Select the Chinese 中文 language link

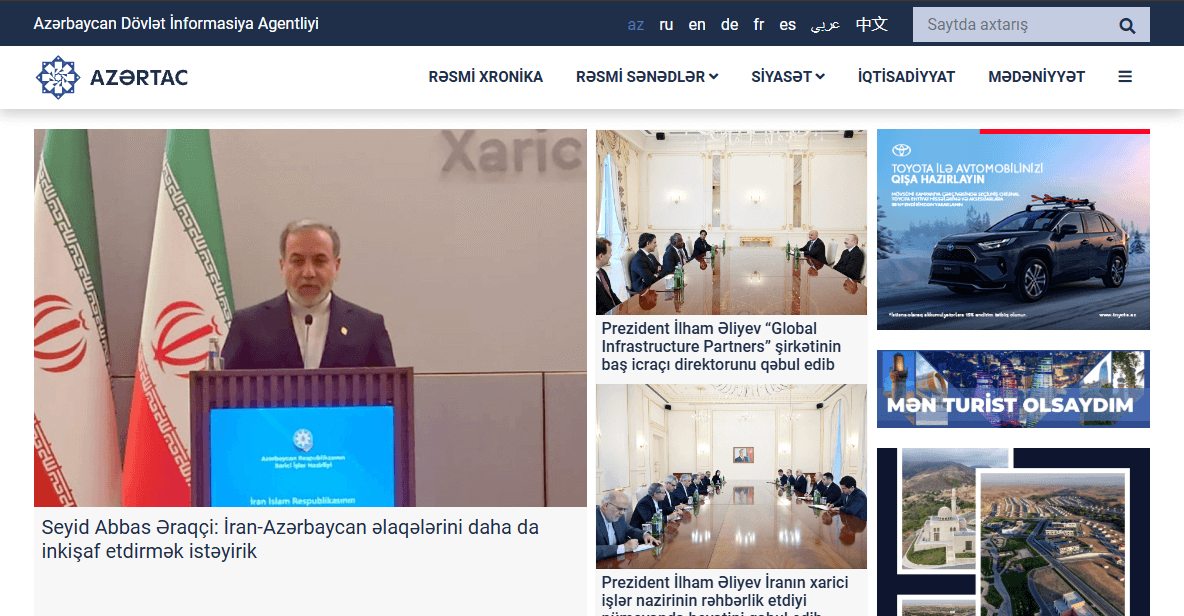[x=871, y=24]
